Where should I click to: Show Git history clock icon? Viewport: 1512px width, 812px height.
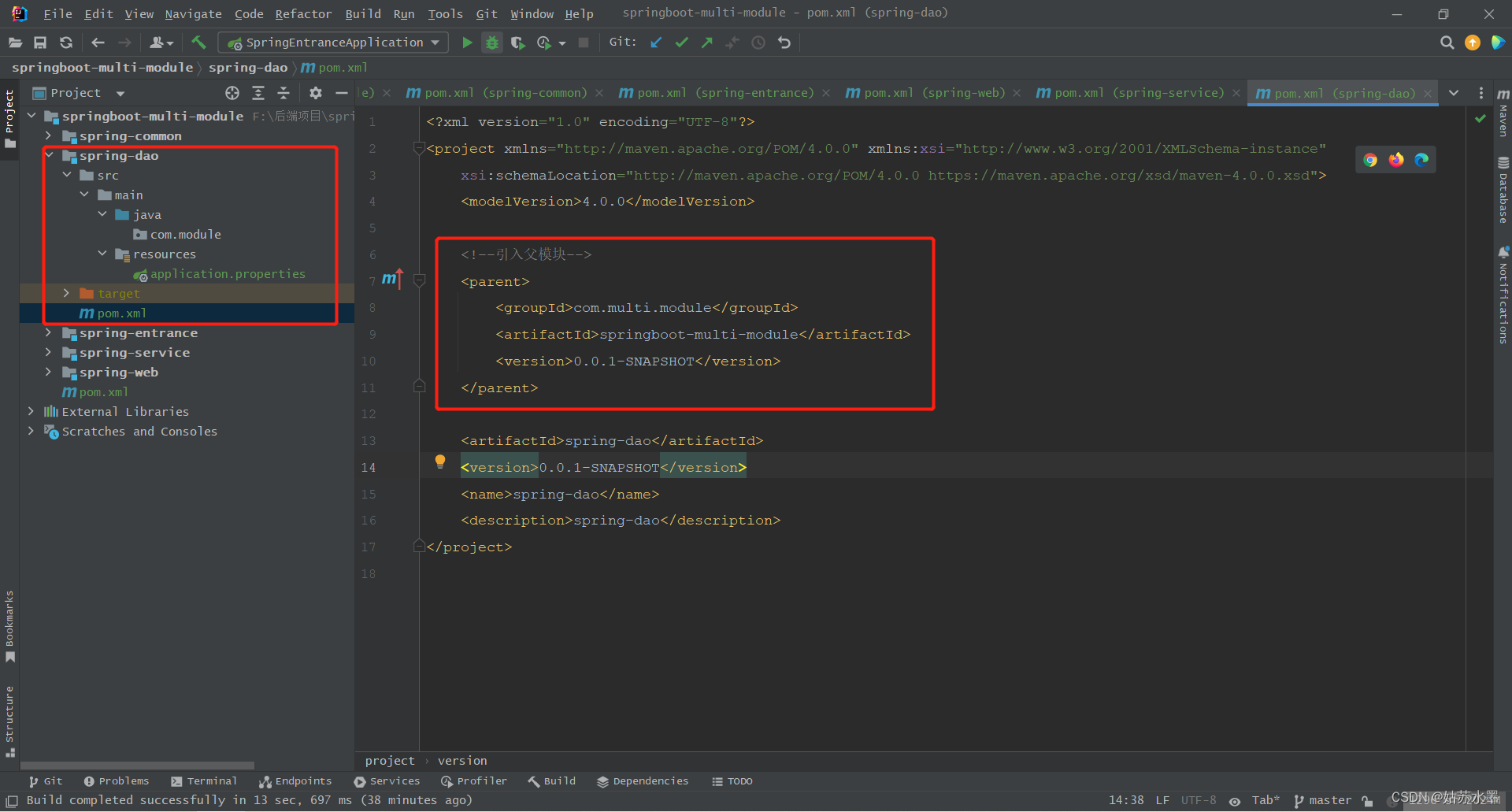pos(758,43)
